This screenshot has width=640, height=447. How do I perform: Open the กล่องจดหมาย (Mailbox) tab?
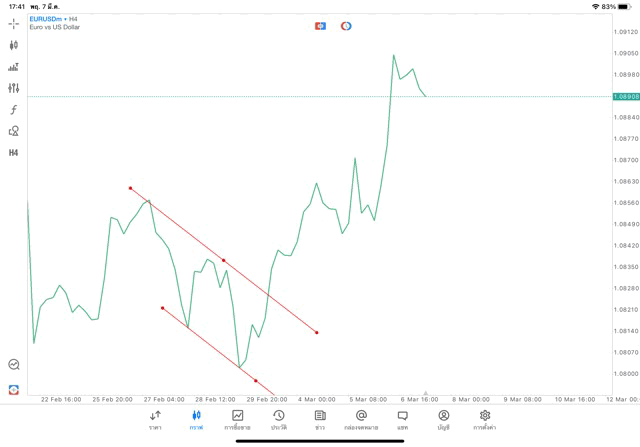361,419
